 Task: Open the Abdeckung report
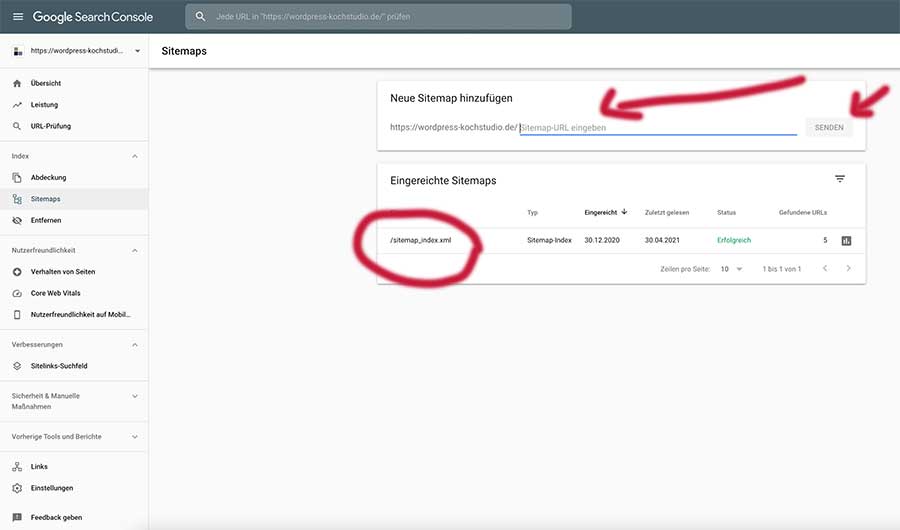pos(48,177)
